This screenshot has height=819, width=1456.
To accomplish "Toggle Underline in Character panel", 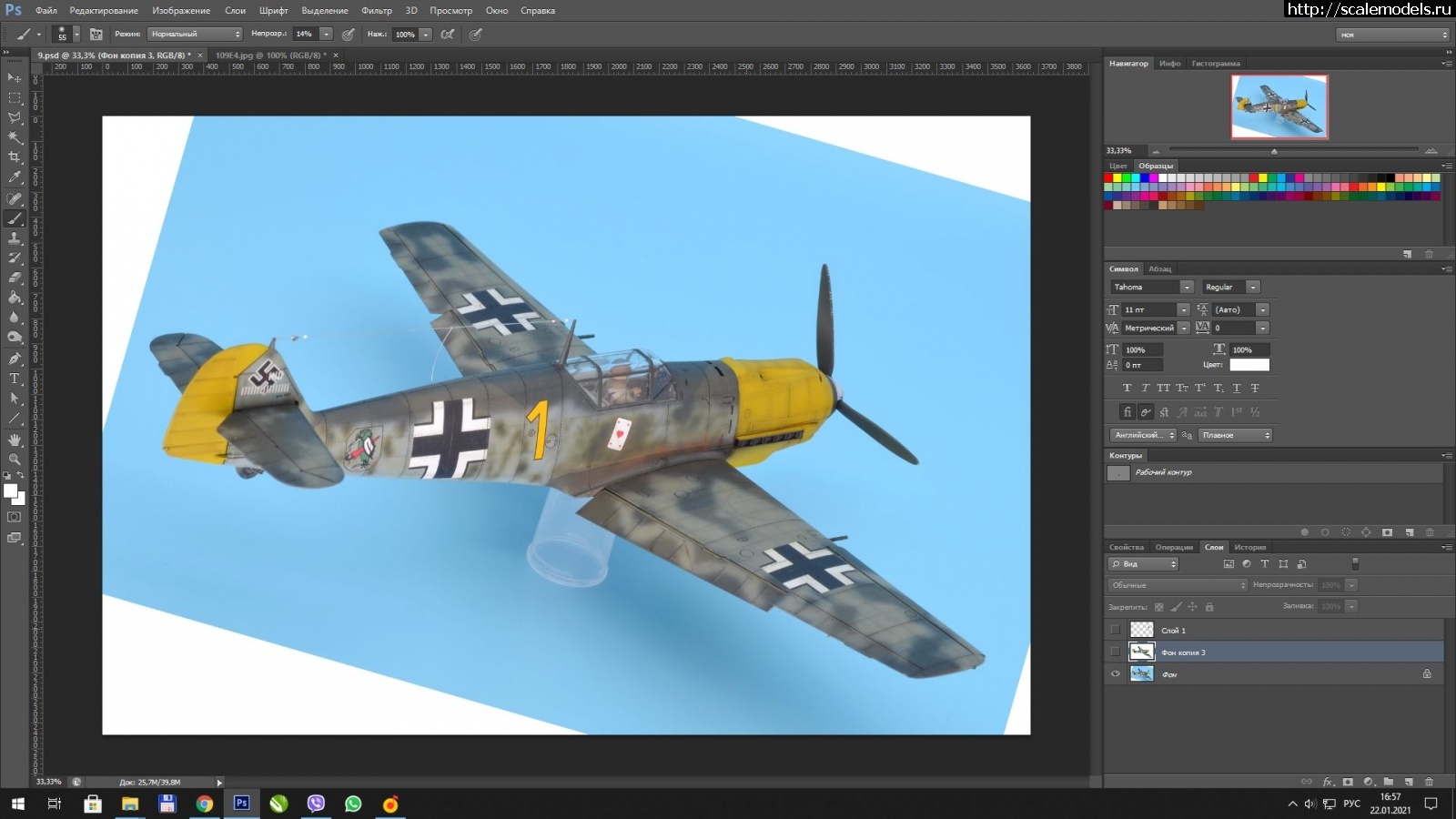I will click(x=1236, y=388).
